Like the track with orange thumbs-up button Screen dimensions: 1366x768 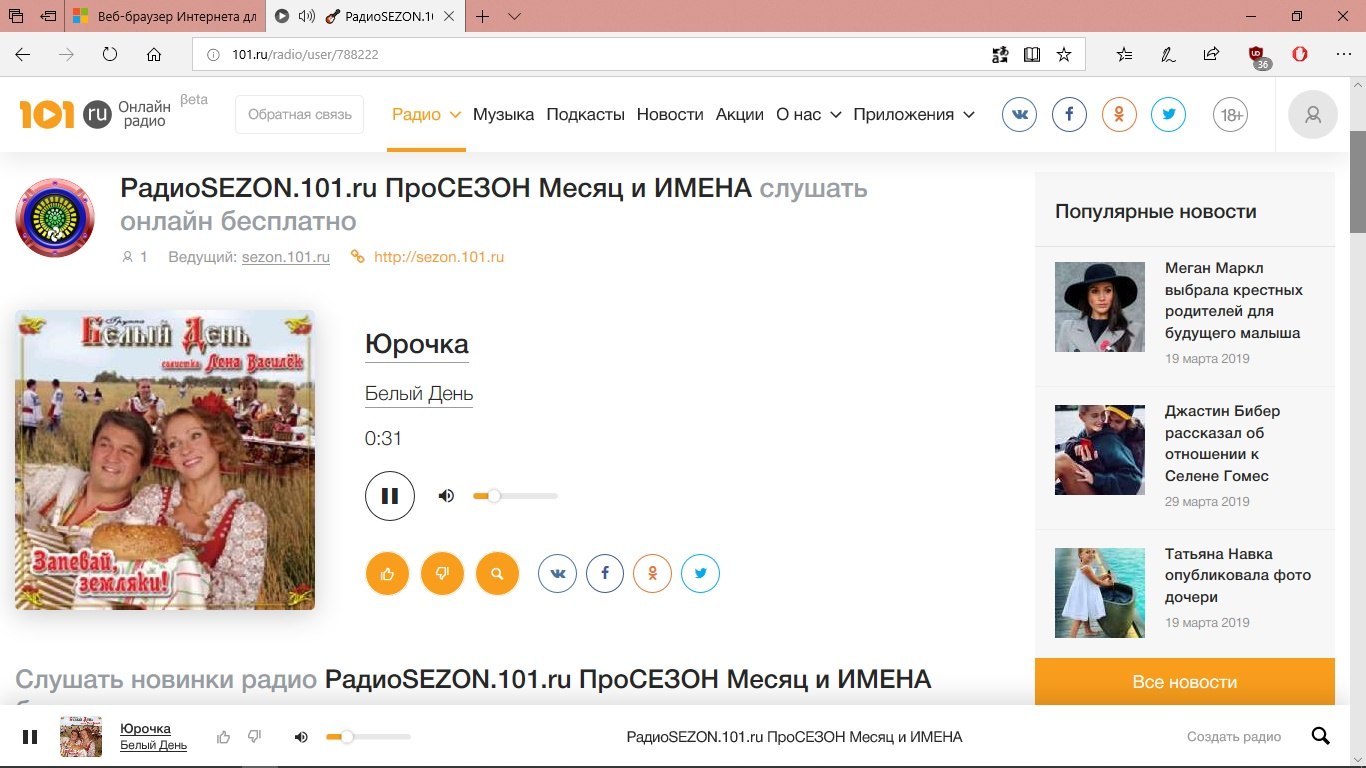click(x=388, y=574)
